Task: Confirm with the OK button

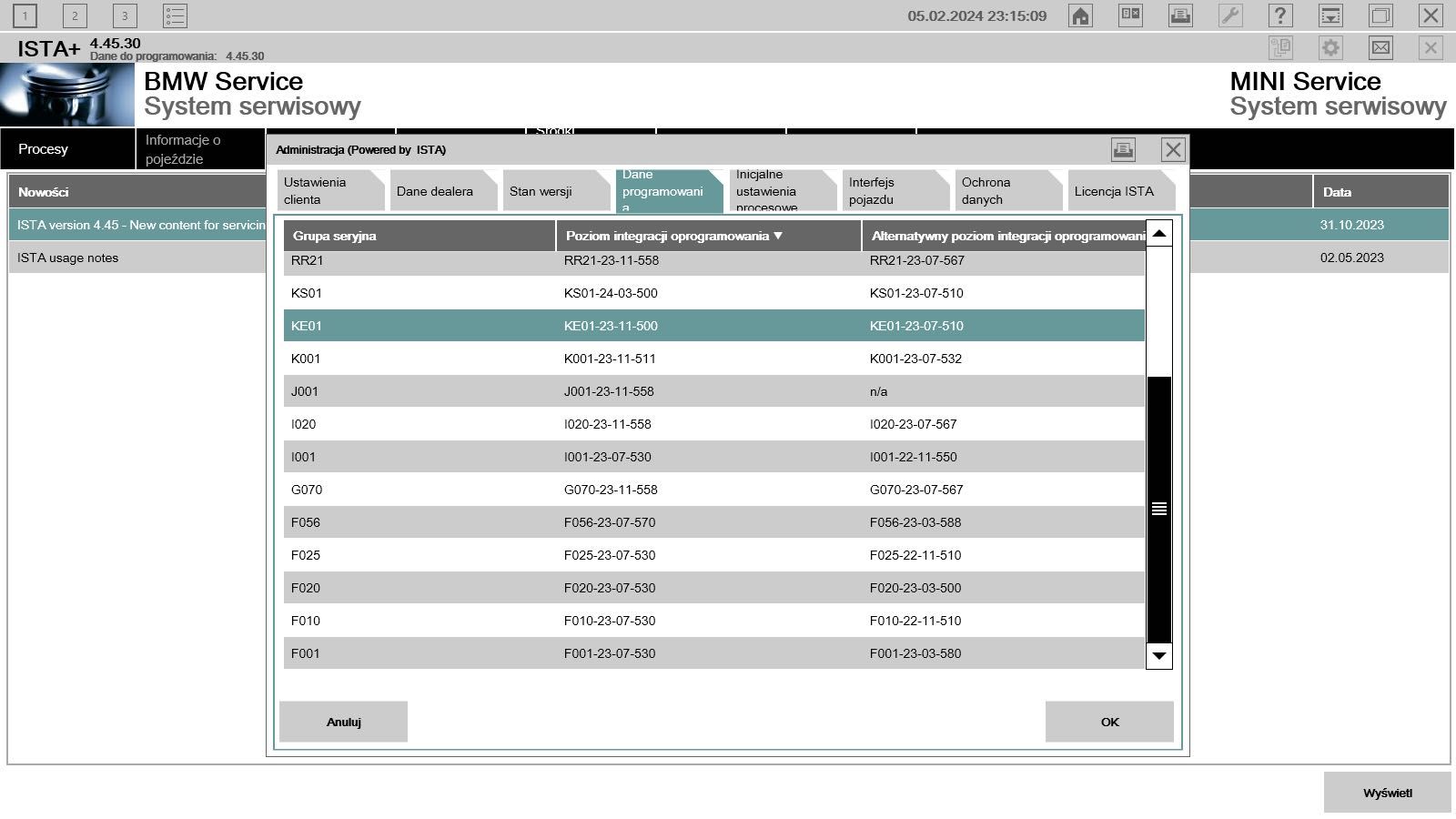Action: click(x=1109, y=722)
